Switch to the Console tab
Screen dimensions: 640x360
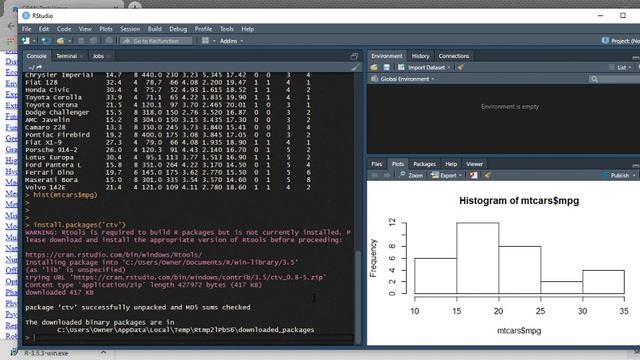[x=36, y=56]
